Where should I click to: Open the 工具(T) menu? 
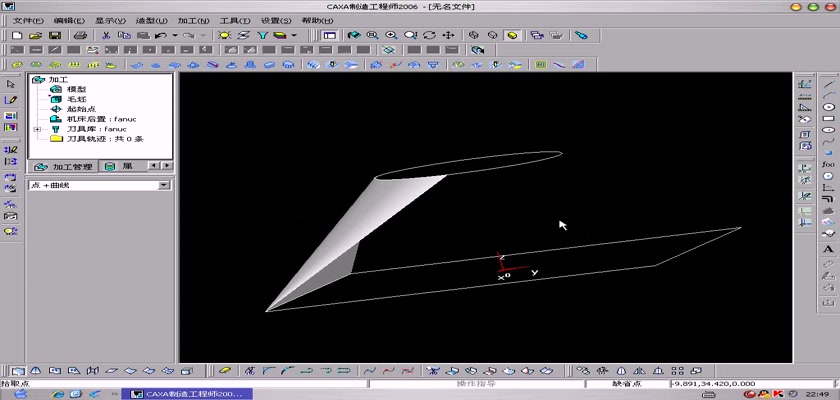[x=235, y=20]
